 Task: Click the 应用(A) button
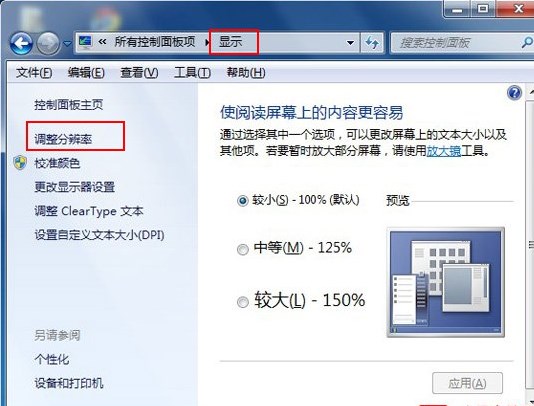[467, 383]
